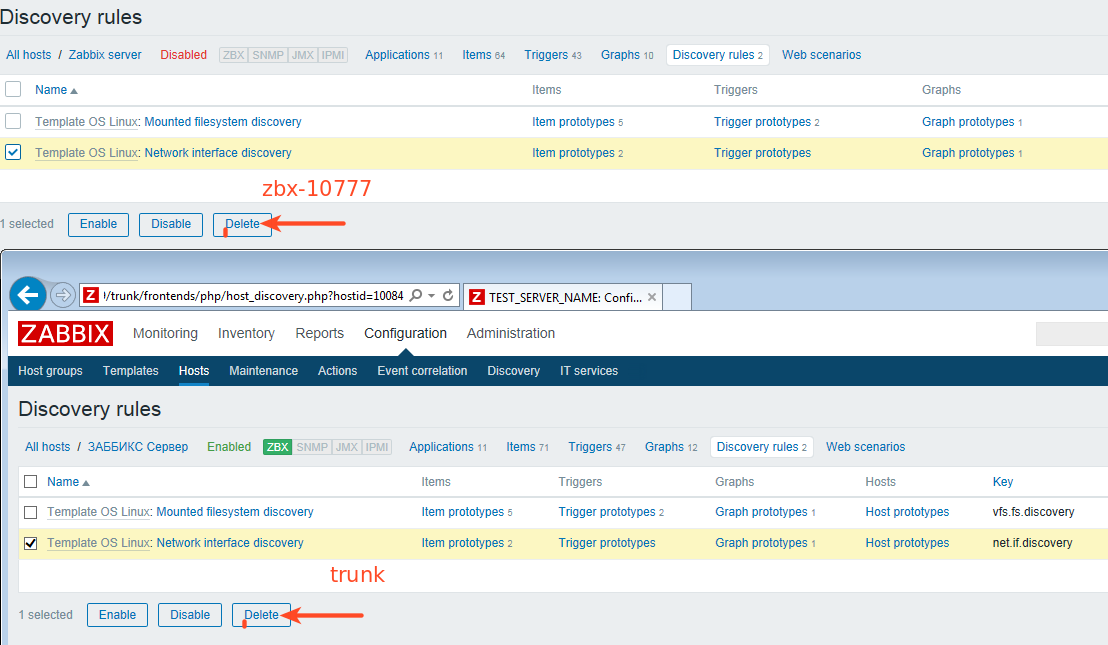The height and width of the screenshot is (645, 1108).
Task: Check Mounted filesystem discovery in trunk table
Action: (x=30, y=512)
